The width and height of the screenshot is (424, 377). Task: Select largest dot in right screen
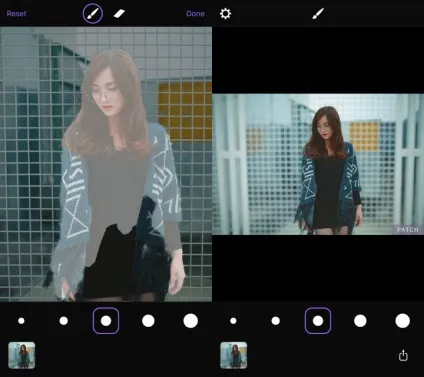click(x=403, y=321)
